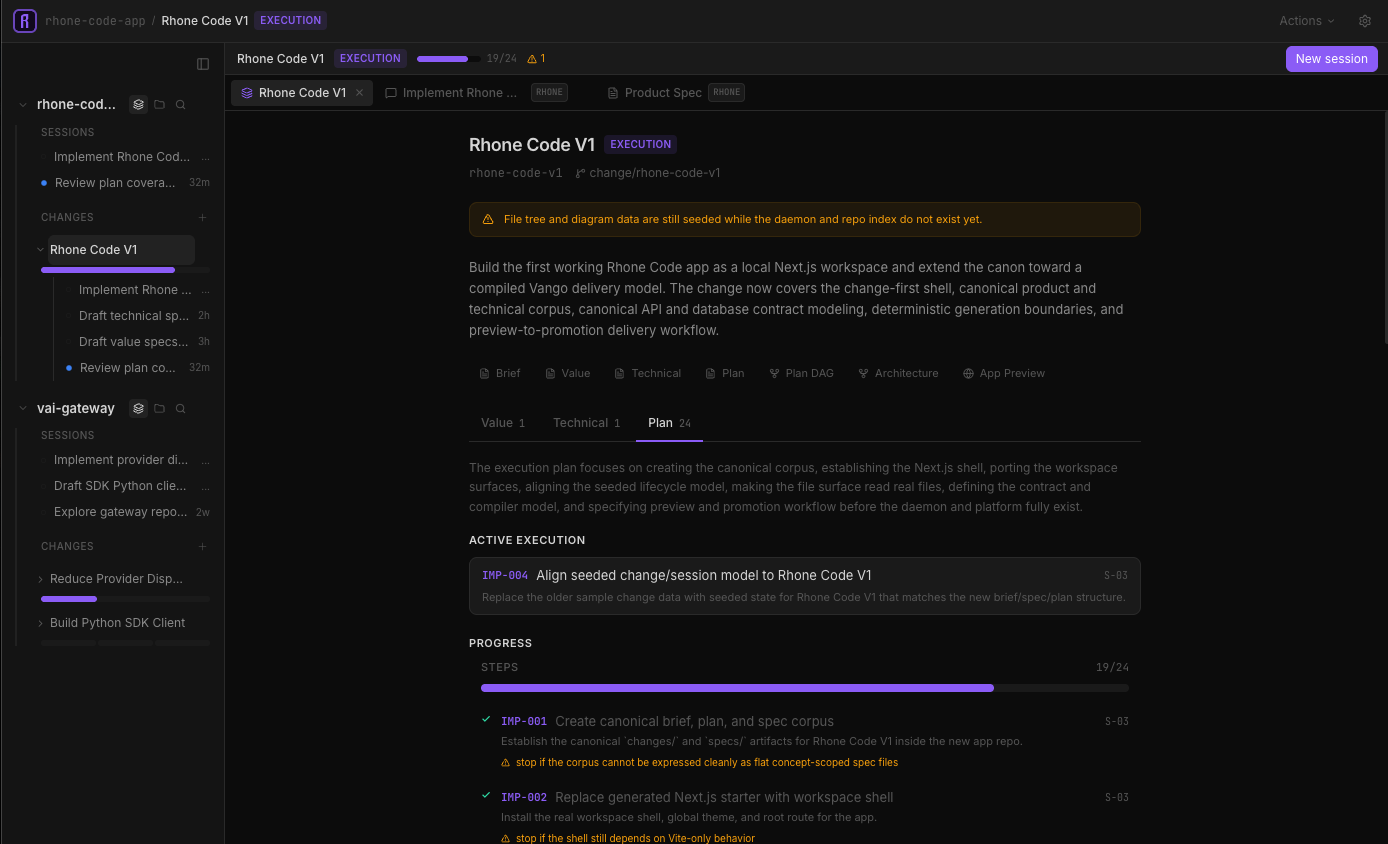Click the change/rhone-code-v1 branch name
This screenshot has width=1388, height=844.
[x=655, y=173]
